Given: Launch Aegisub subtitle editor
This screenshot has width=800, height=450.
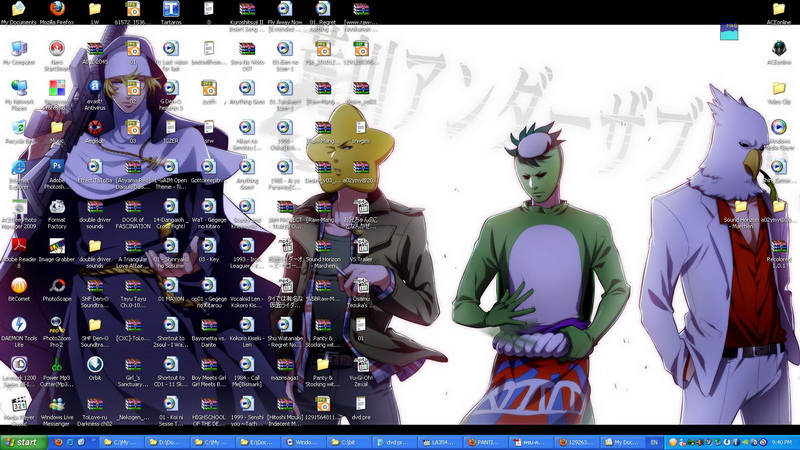Looking at the screenshot, I should pyautogui.click(x=95, y=132).
